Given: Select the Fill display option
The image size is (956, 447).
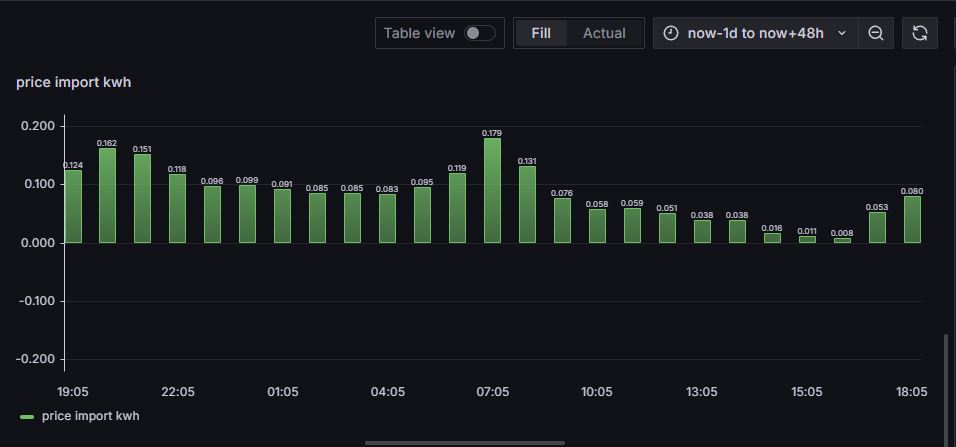Looking at the screenshot, I should pyautogui.click(x=541, y=33).
